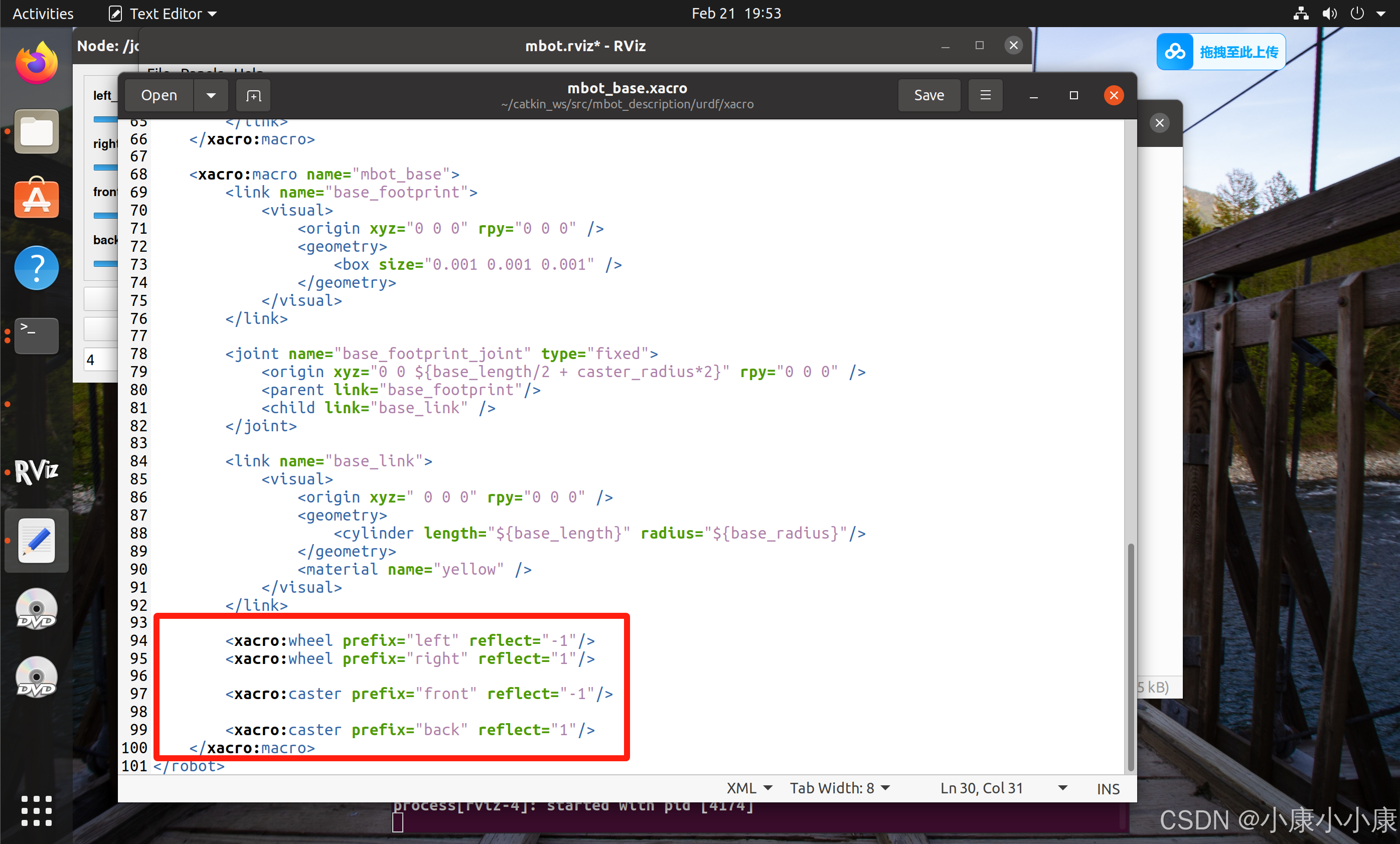This screenshot has width=1400, height=844.
Task: Expand the Open button dropdown arrow
Action: (211, 95)
